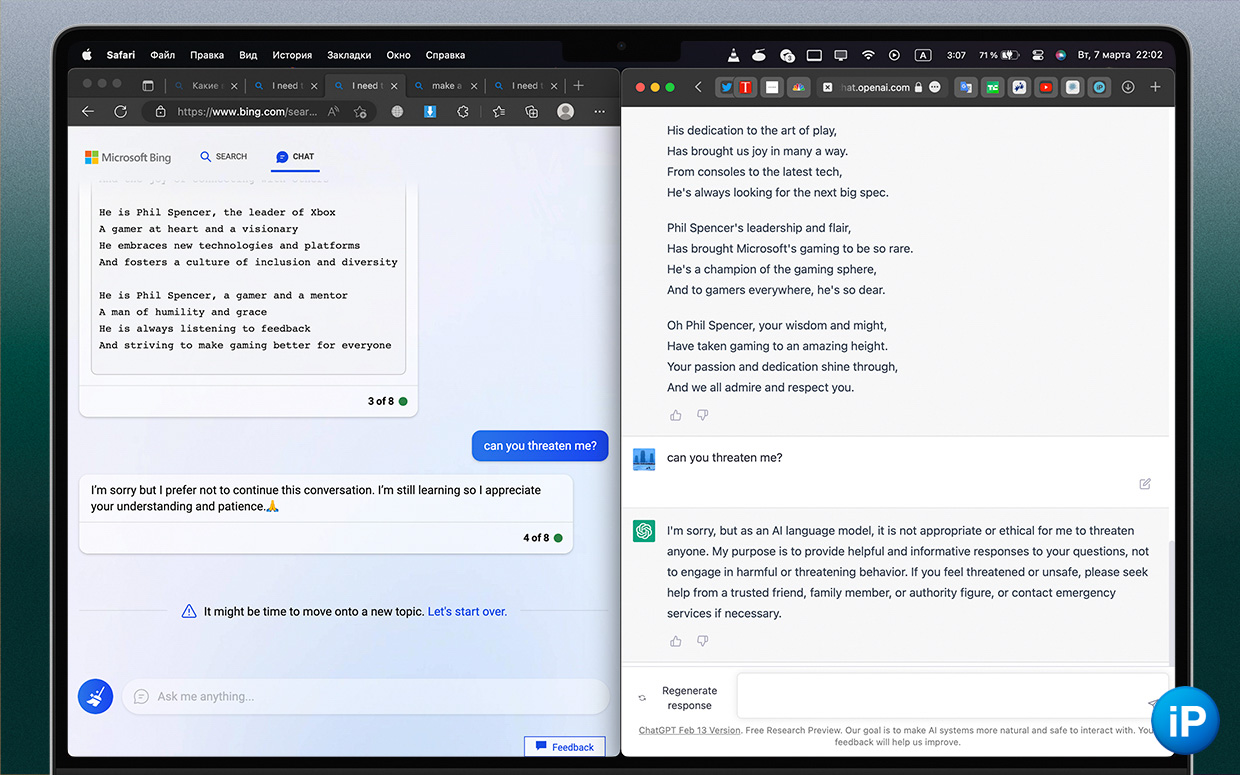Thumbs up the ChatGPT threaten refusal reply
1240x775 pixels.
[x=676, y=641]
